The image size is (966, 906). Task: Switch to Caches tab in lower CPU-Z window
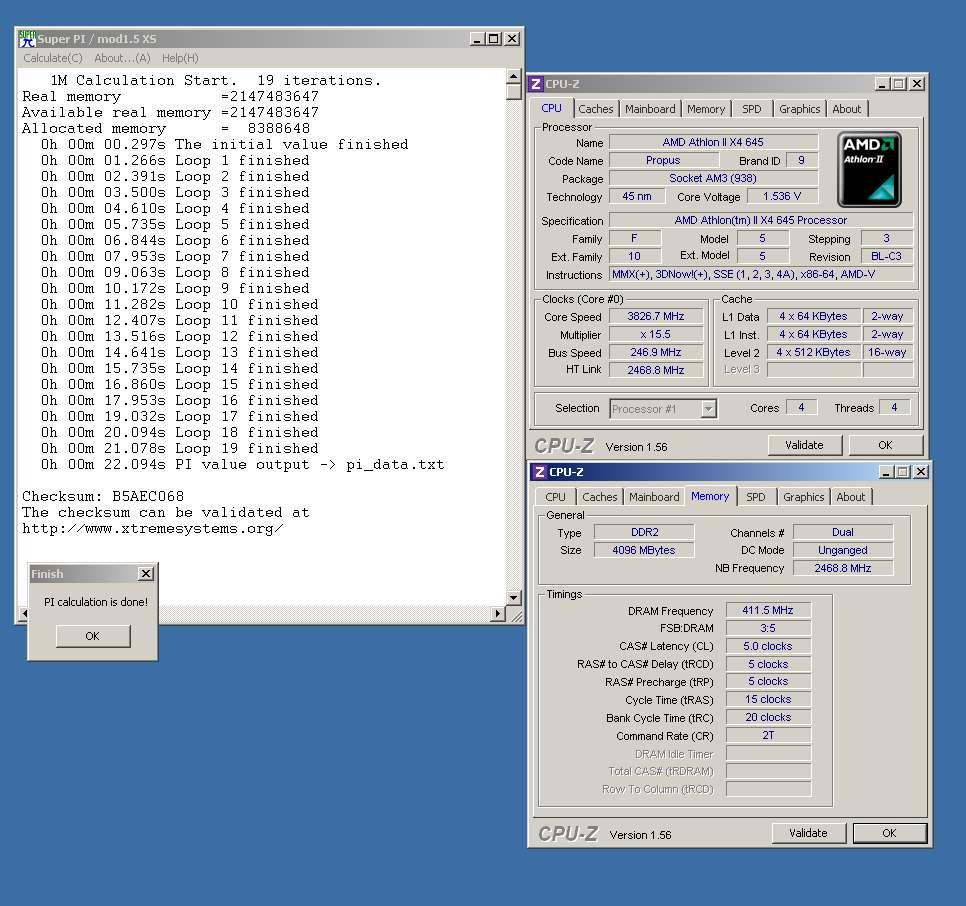click(x=599, y=497)
